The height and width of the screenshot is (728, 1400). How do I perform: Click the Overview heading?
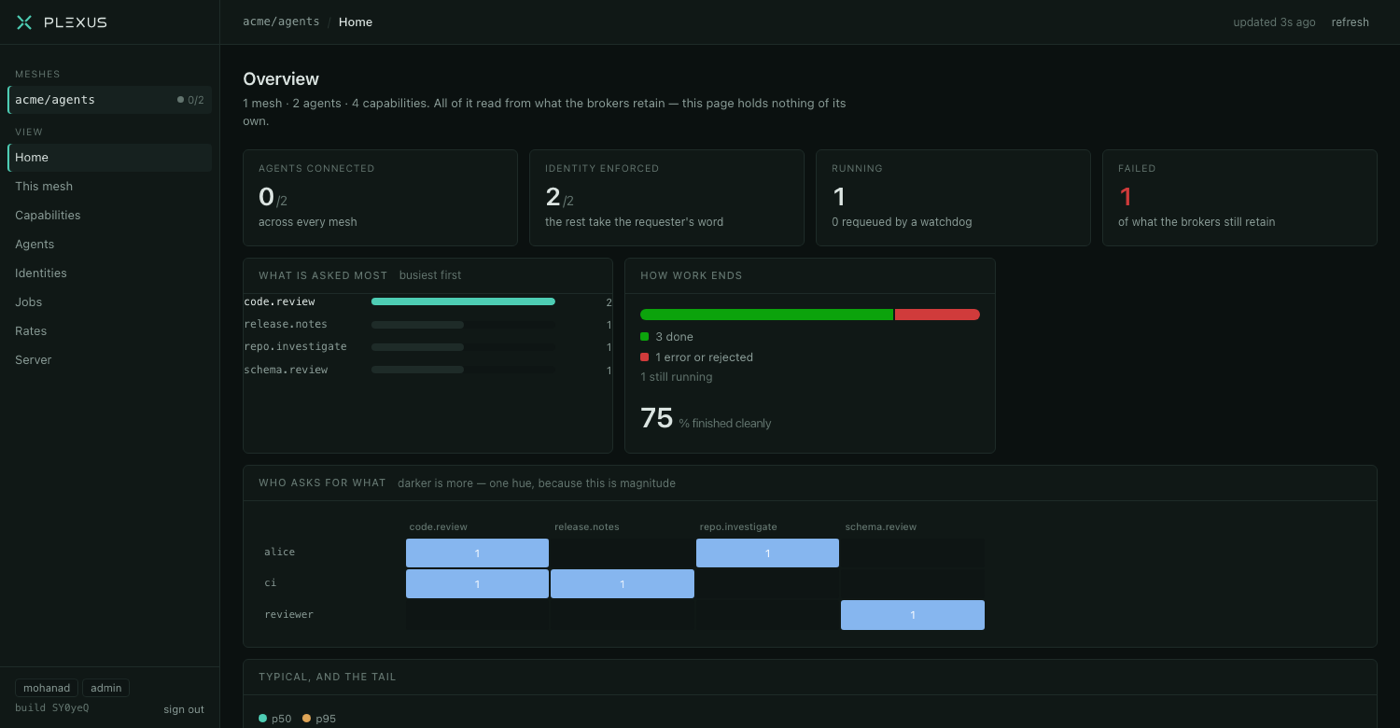pyautogui.click(x=281, y=79)
